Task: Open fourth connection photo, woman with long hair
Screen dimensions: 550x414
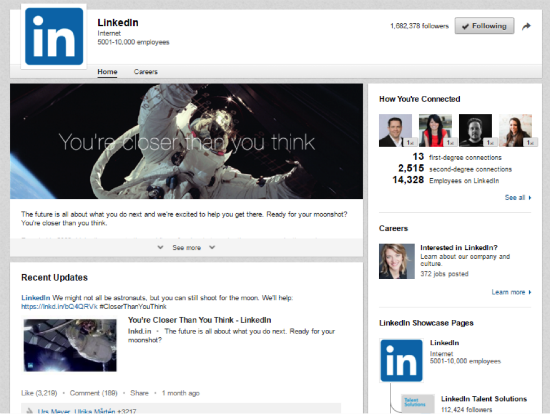Action: click(x=515, y=130)
